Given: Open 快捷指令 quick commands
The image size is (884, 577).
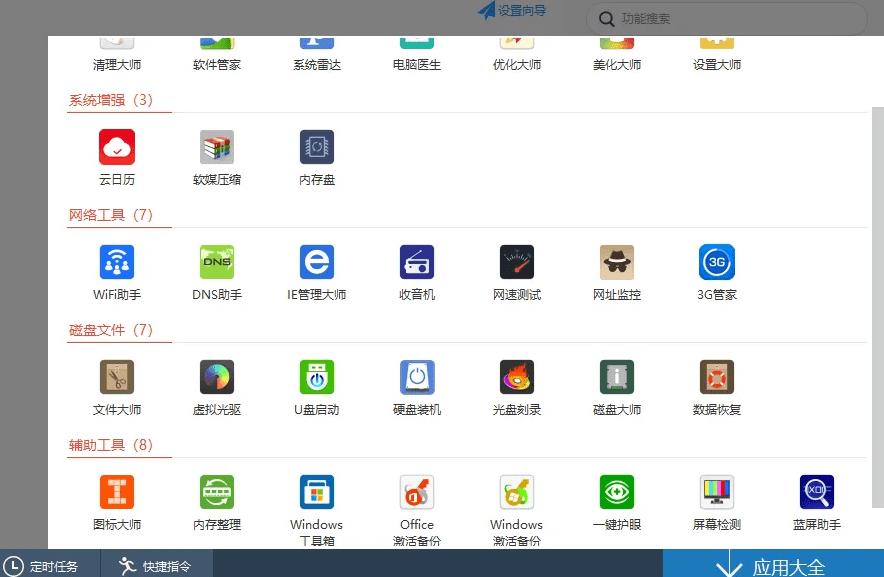Looking at the screenshot, I should point(156,566).
